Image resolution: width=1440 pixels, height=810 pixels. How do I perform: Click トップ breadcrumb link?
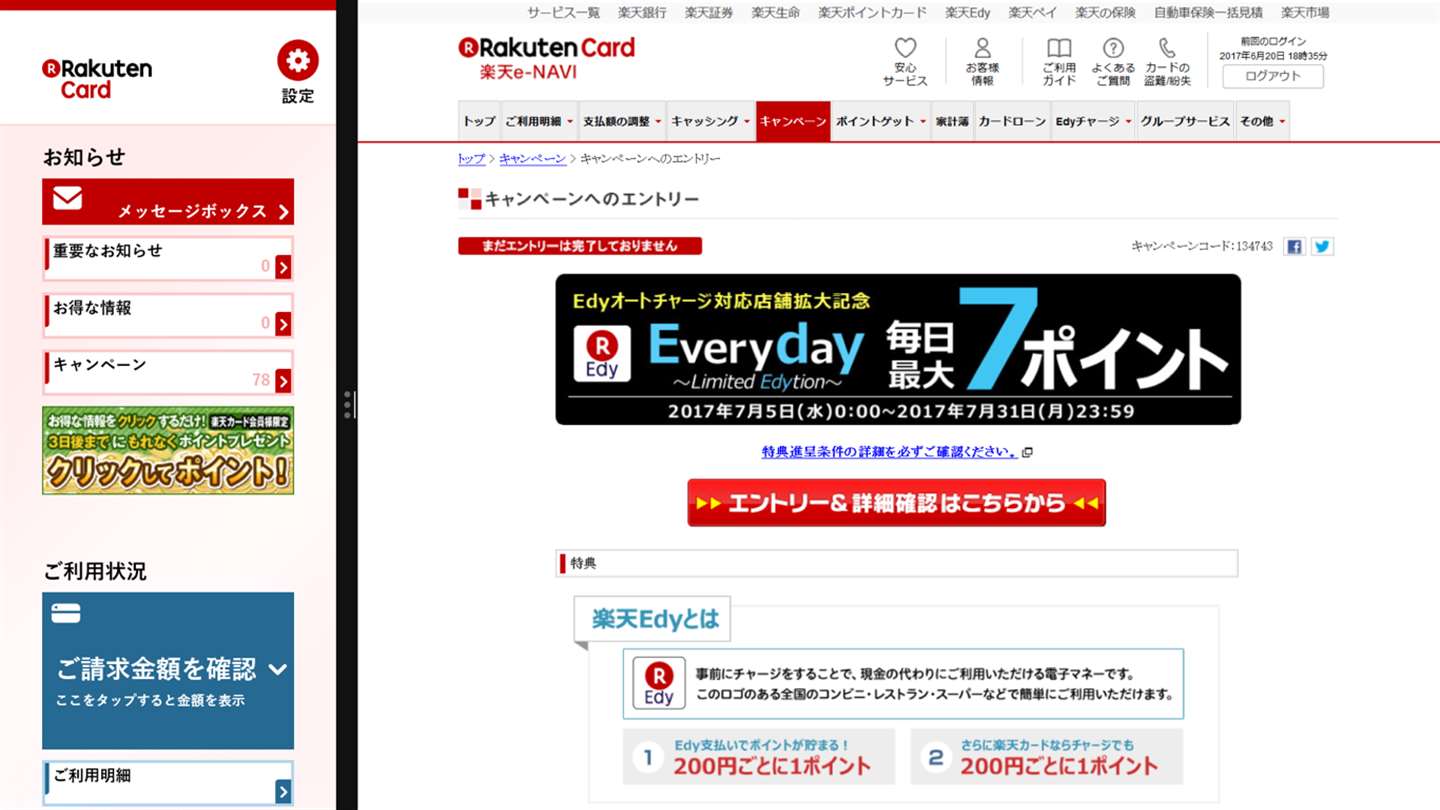[471, 159]
